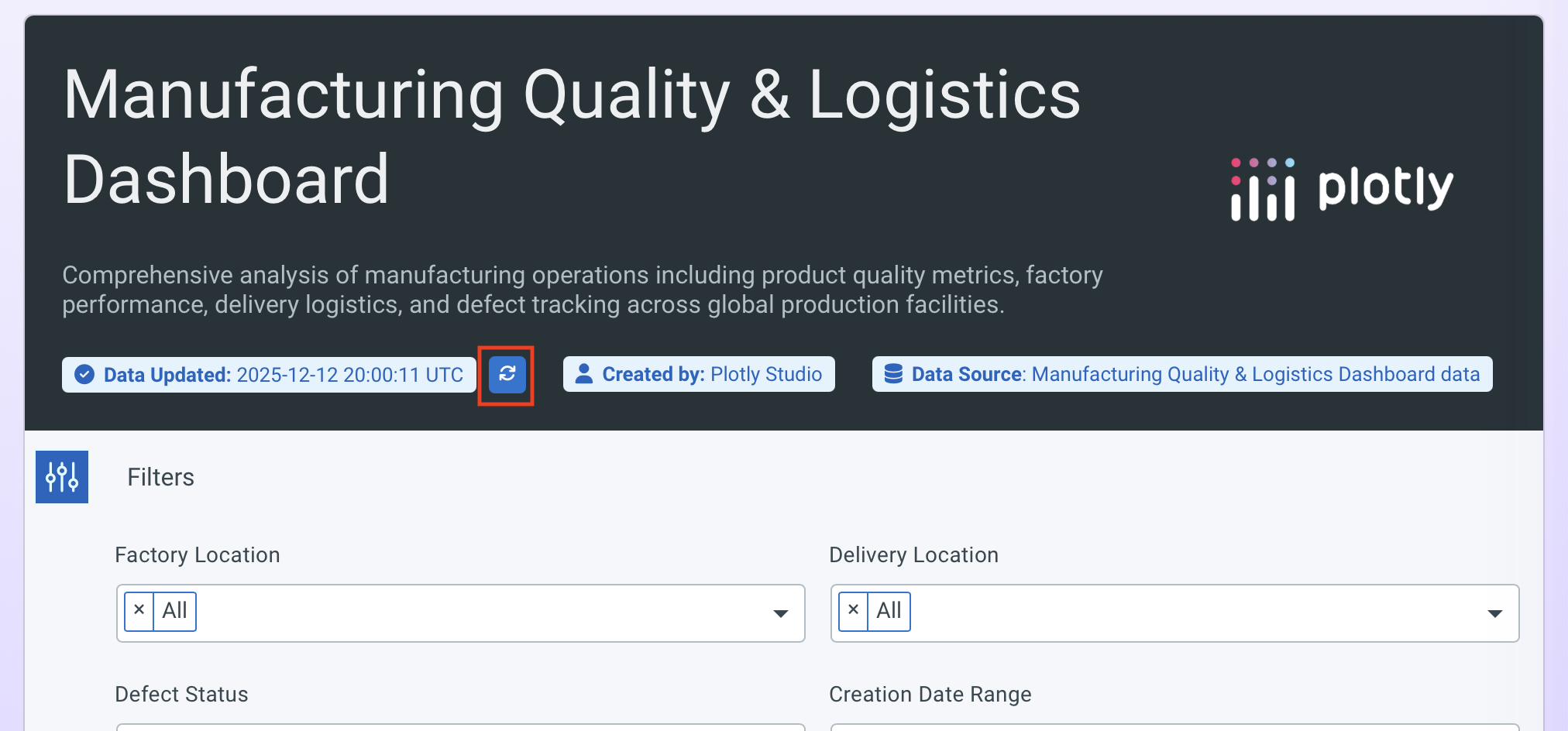
Task: Select the All chip in Delivery Location
Action: click(889, 611)
